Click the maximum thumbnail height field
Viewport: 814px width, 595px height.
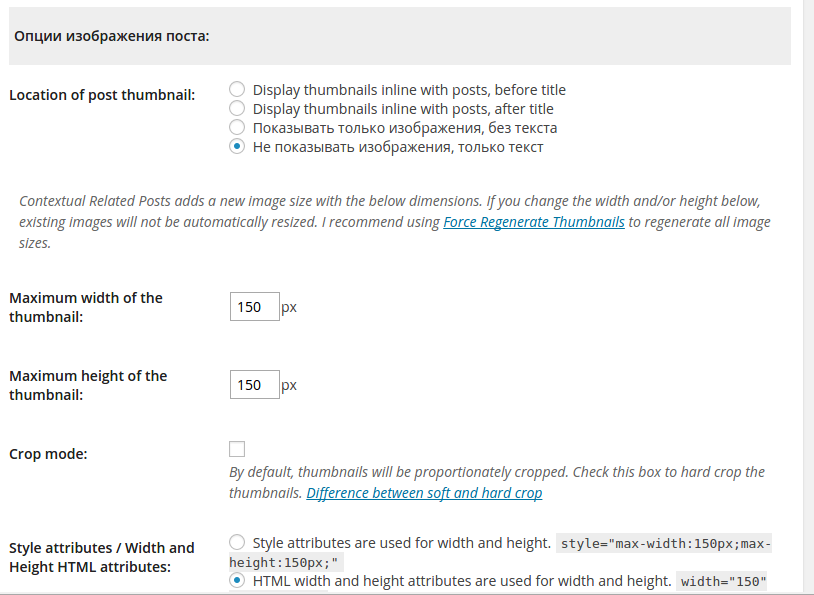coord(254,385)
